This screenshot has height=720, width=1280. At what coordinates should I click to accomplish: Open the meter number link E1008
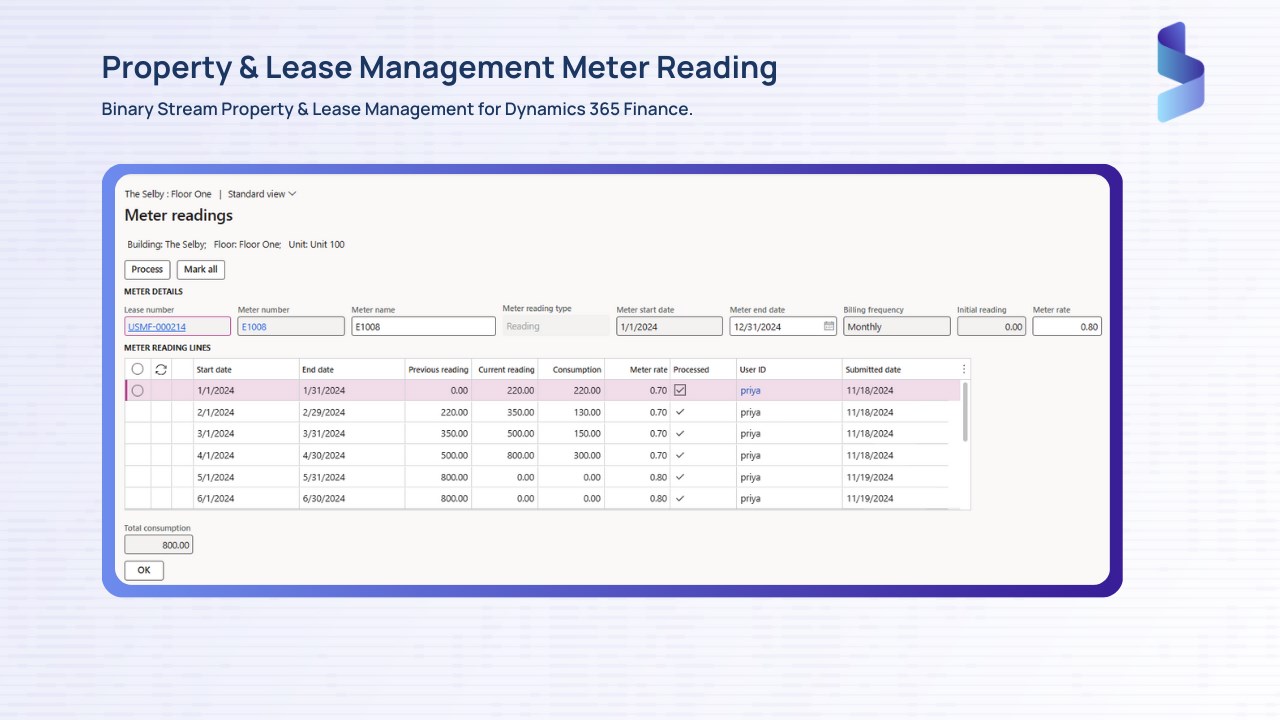click(254, 327)
